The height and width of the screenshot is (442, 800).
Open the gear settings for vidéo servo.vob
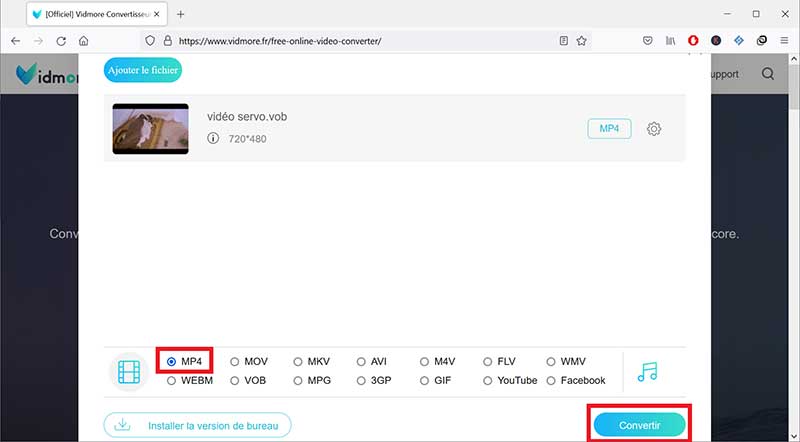tap(654, 129)
